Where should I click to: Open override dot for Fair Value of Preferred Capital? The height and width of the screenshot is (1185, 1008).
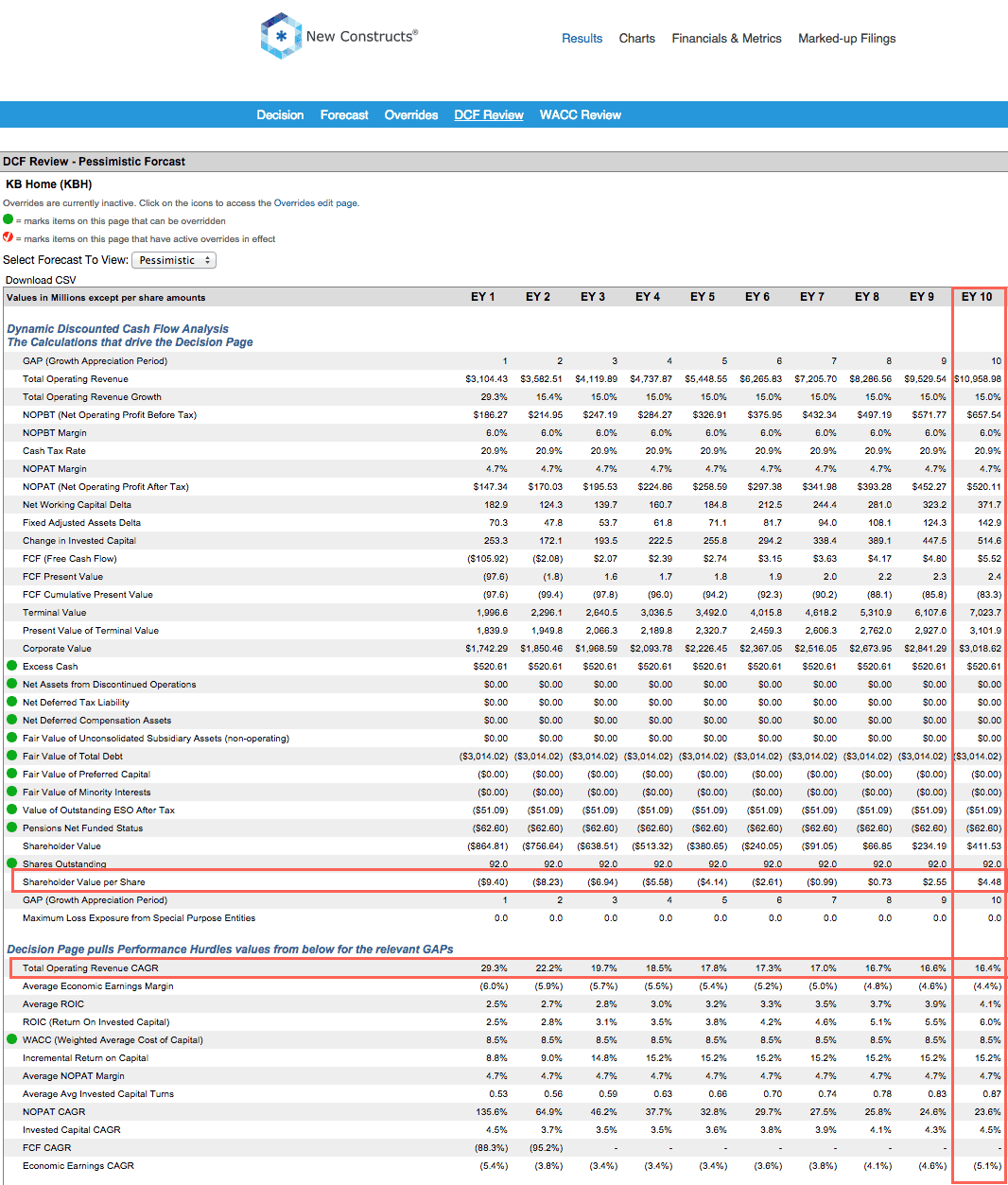pos(11,774)
